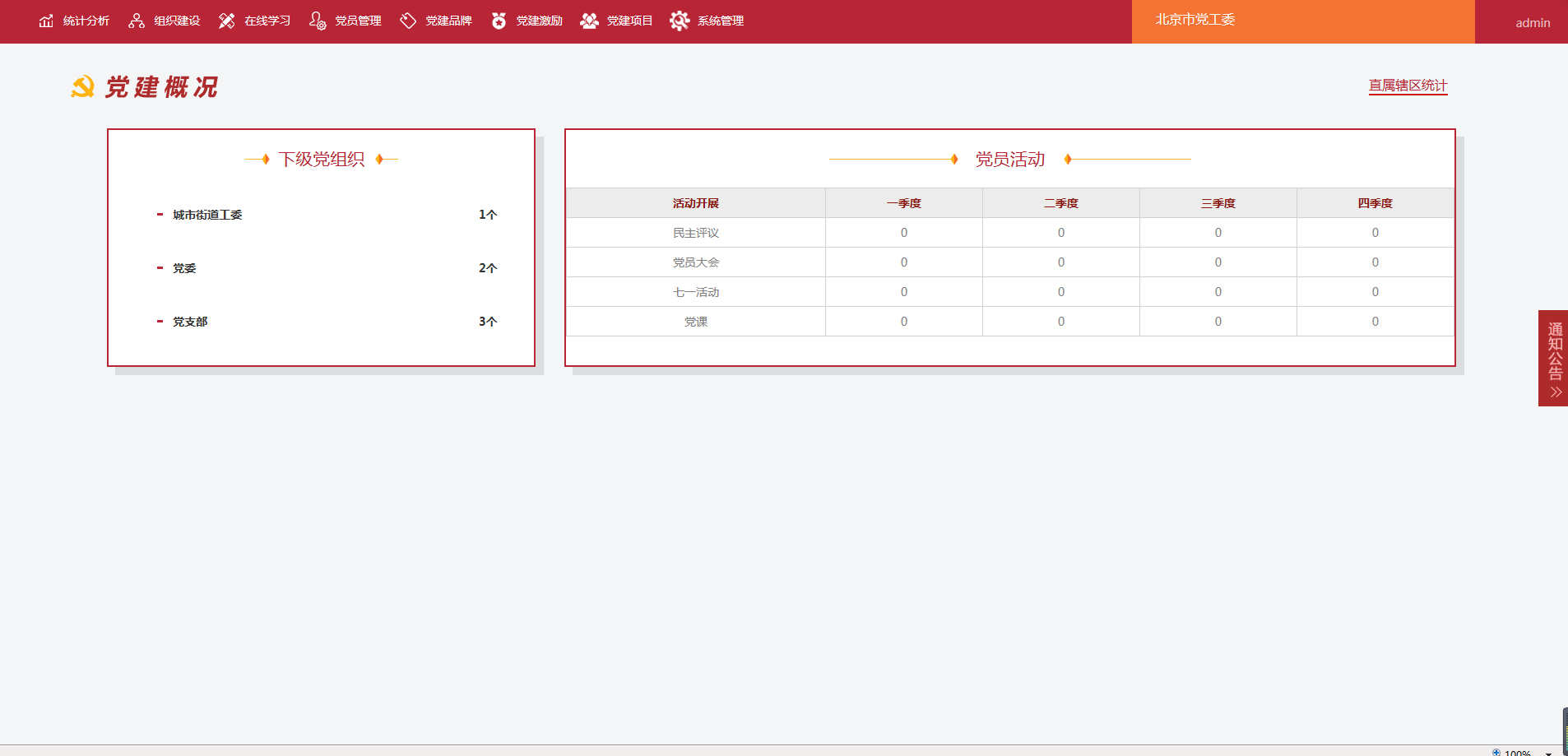Follow the 直属辖区统计 link
Screen dimensions: 1568x756
point(1408,86)
